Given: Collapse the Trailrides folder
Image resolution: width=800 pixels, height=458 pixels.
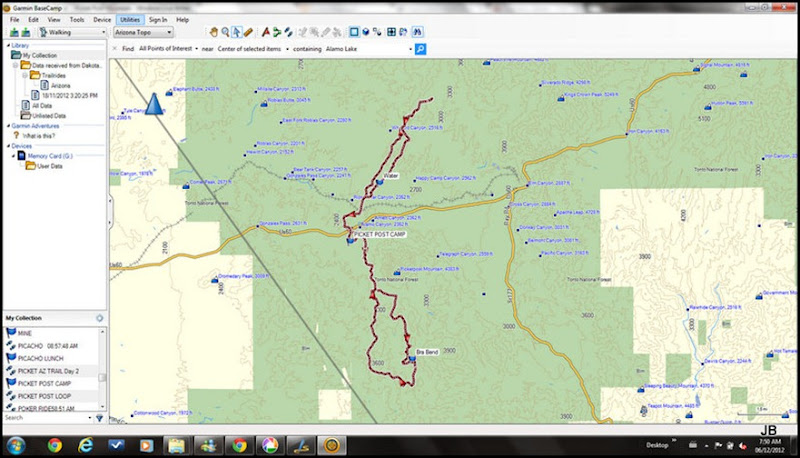Looking at the screenshot, I should pos(24,75).
